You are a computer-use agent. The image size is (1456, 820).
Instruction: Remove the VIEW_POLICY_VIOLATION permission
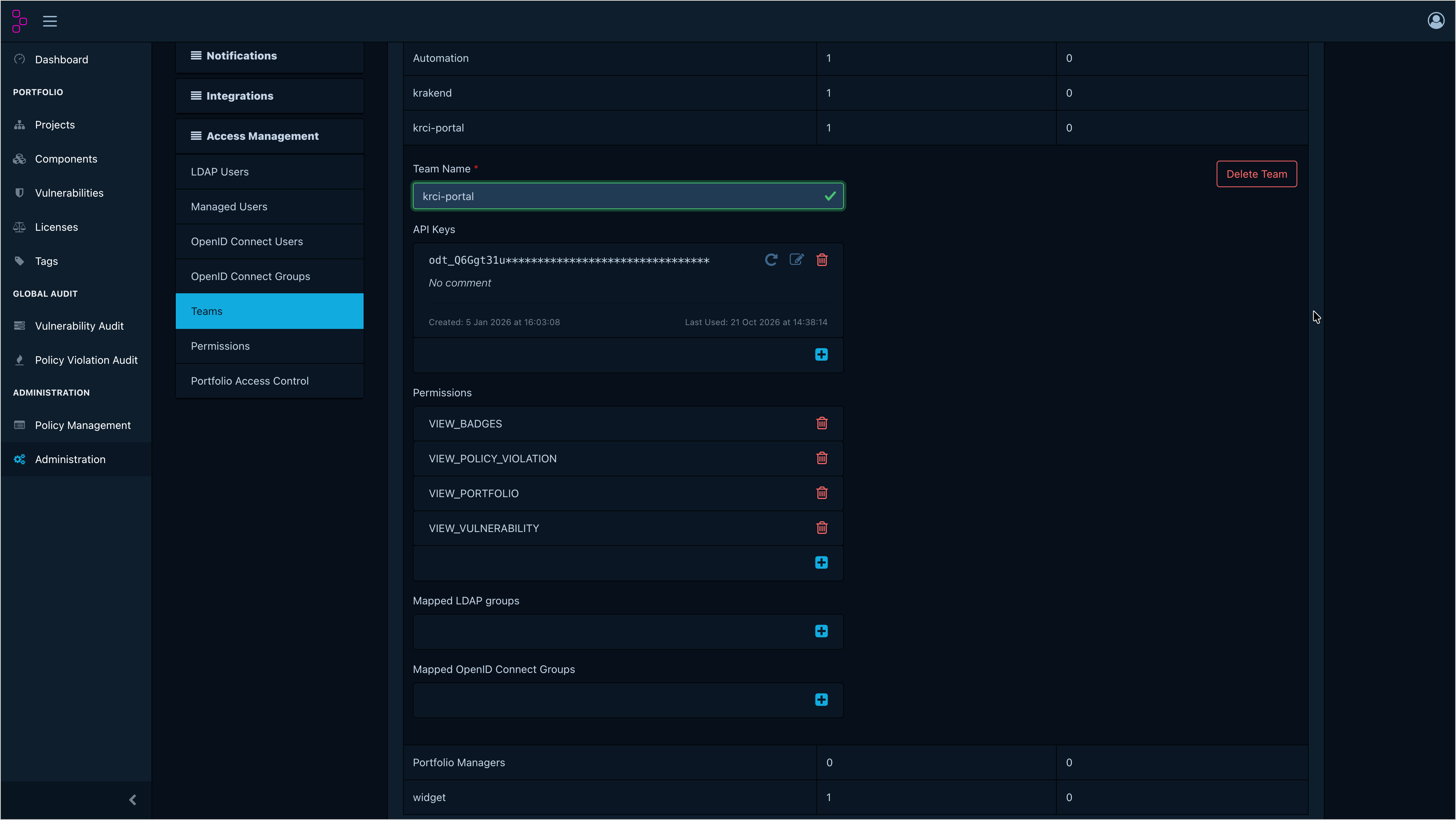coord(822,458)
